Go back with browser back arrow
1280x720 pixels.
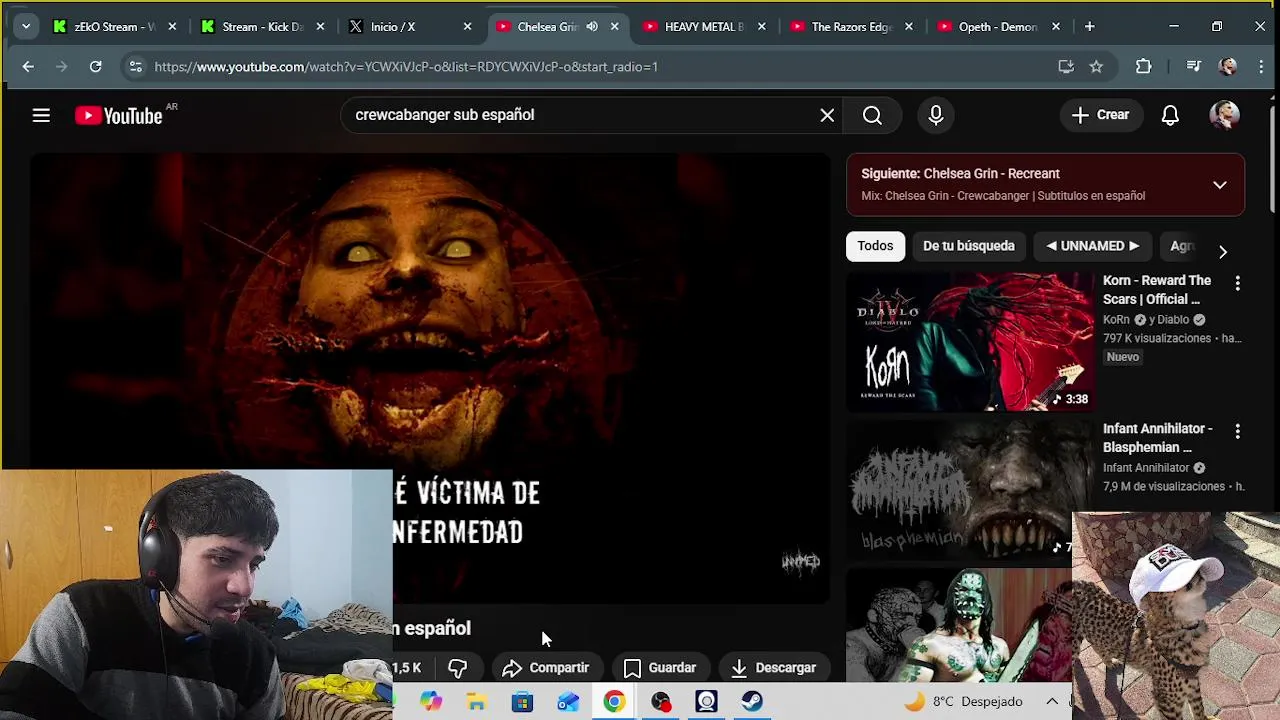(x=28, y=66)
